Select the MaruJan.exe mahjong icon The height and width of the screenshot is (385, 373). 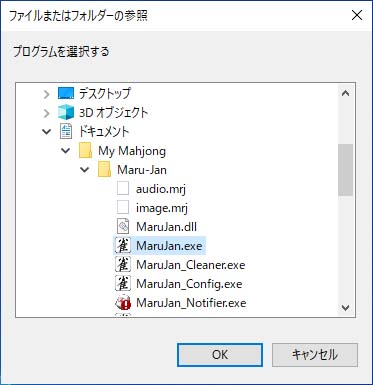[123, 246]
